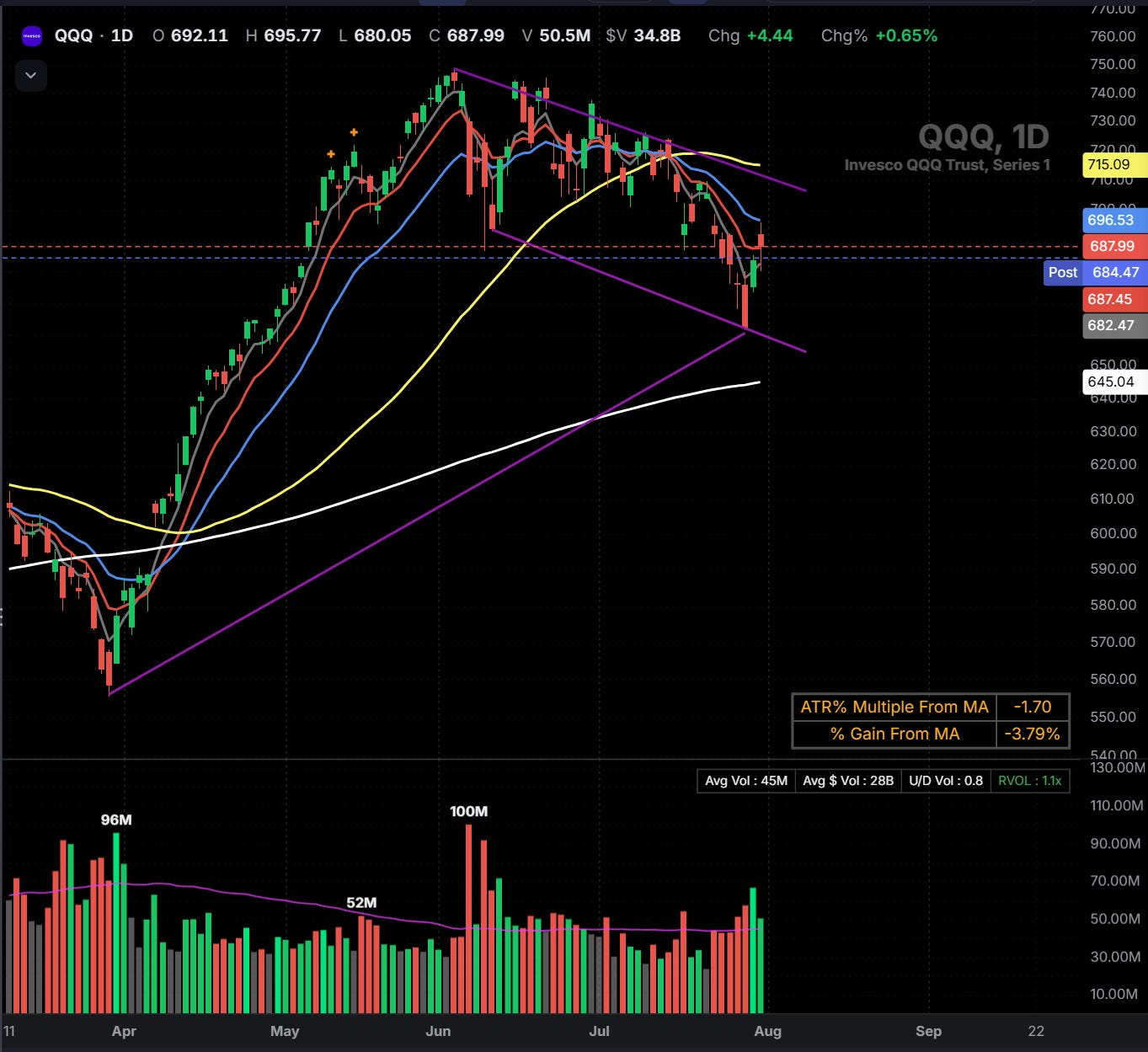Click 70.00M on the volume axis

(x=1117, y=881)
